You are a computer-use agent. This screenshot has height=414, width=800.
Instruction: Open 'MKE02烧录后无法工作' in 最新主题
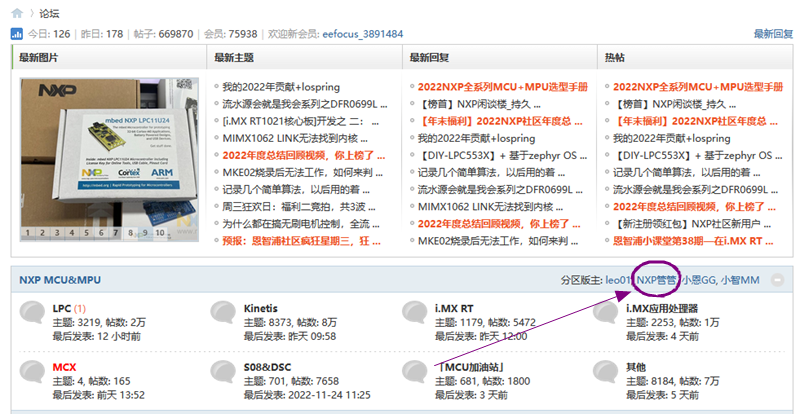(303, 173)
